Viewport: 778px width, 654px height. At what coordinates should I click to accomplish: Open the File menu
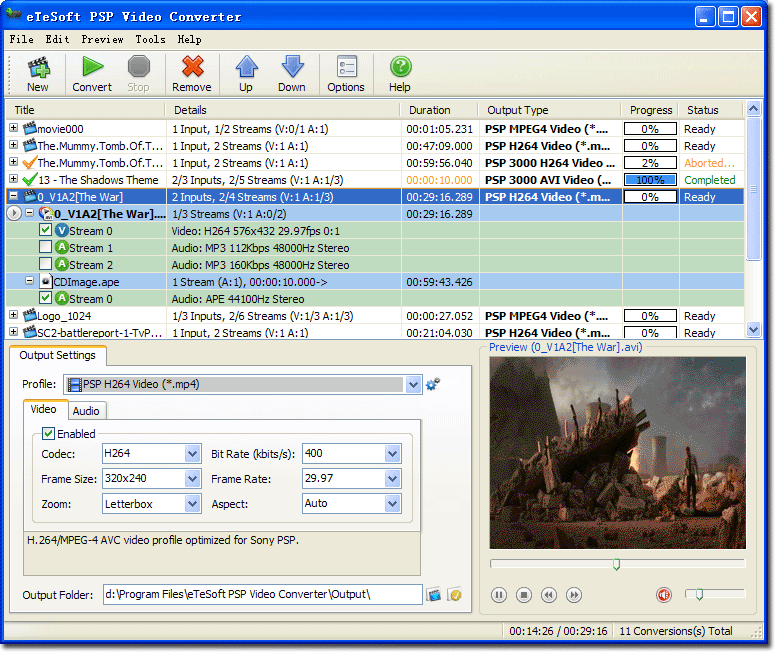coord(22,39)
